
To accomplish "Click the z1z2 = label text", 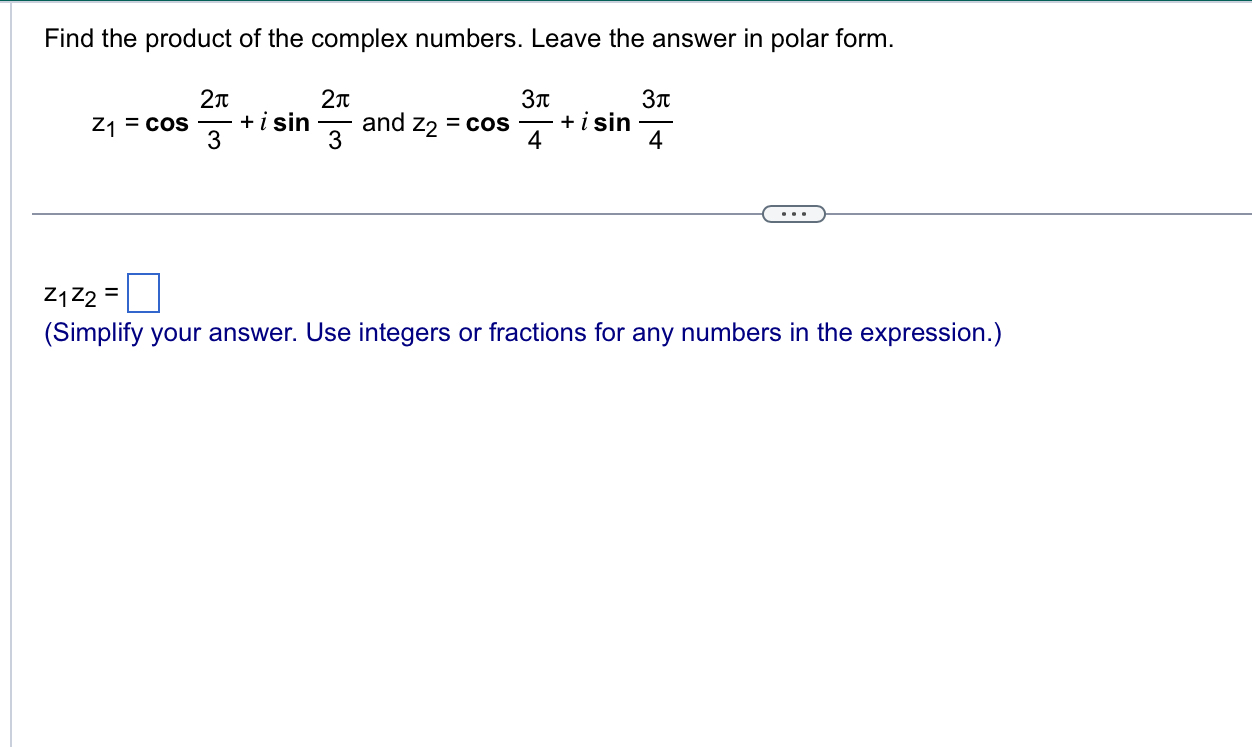I will (x=79, y=294).
